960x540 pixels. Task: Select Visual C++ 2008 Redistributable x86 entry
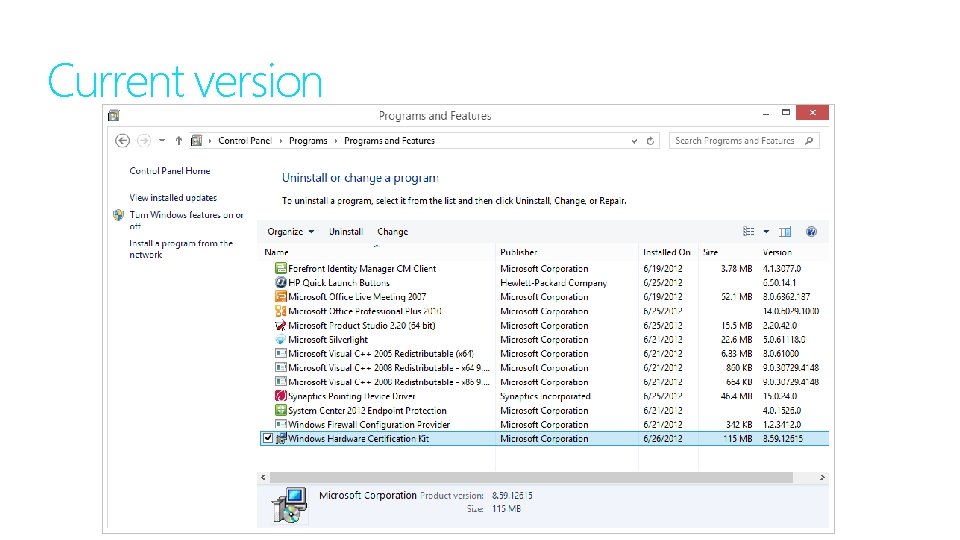pos(389,382)
